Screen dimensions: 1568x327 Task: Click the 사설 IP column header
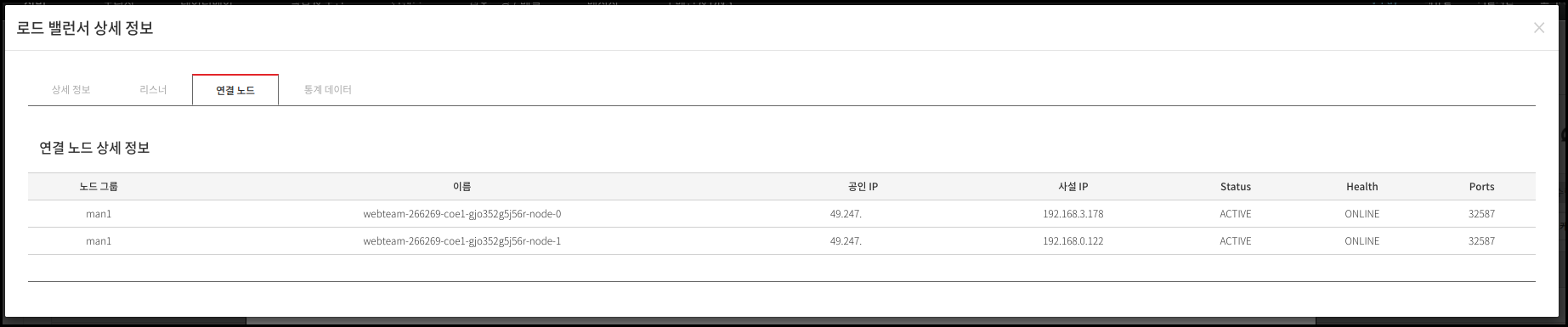pyautogui.click(x=1073, y=187)
